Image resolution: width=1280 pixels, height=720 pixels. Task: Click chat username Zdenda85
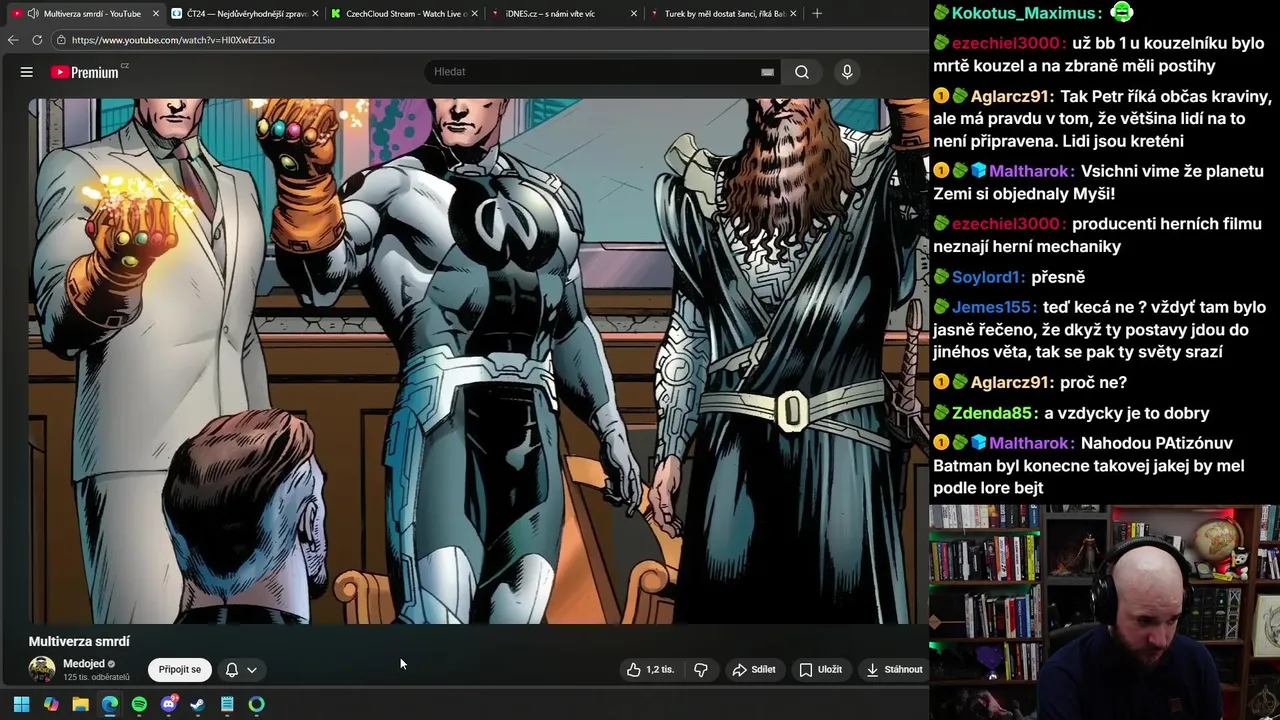pos(992,413)
